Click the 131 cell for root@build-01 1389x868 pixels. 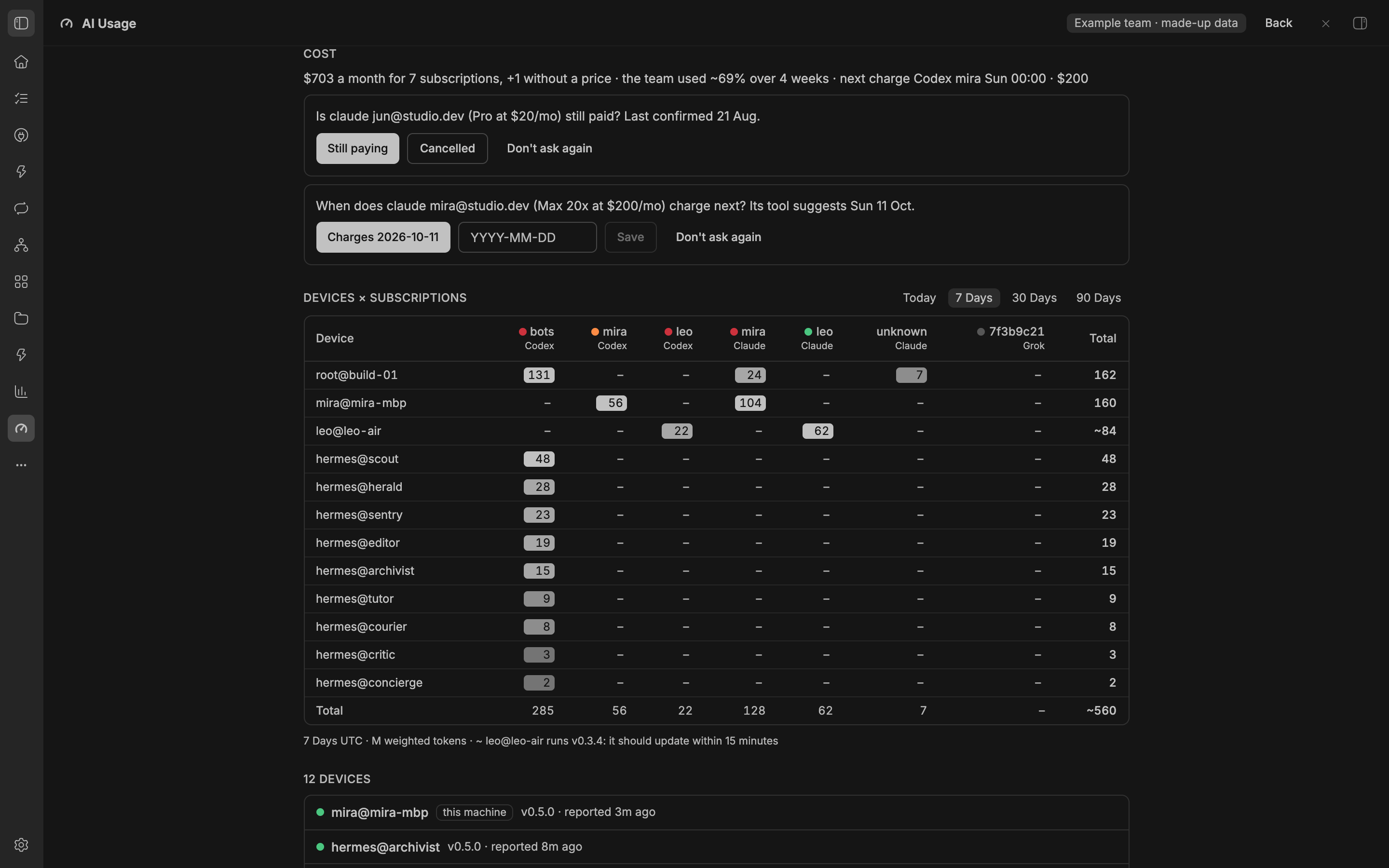pyautogui.click(x=539, y=376)
